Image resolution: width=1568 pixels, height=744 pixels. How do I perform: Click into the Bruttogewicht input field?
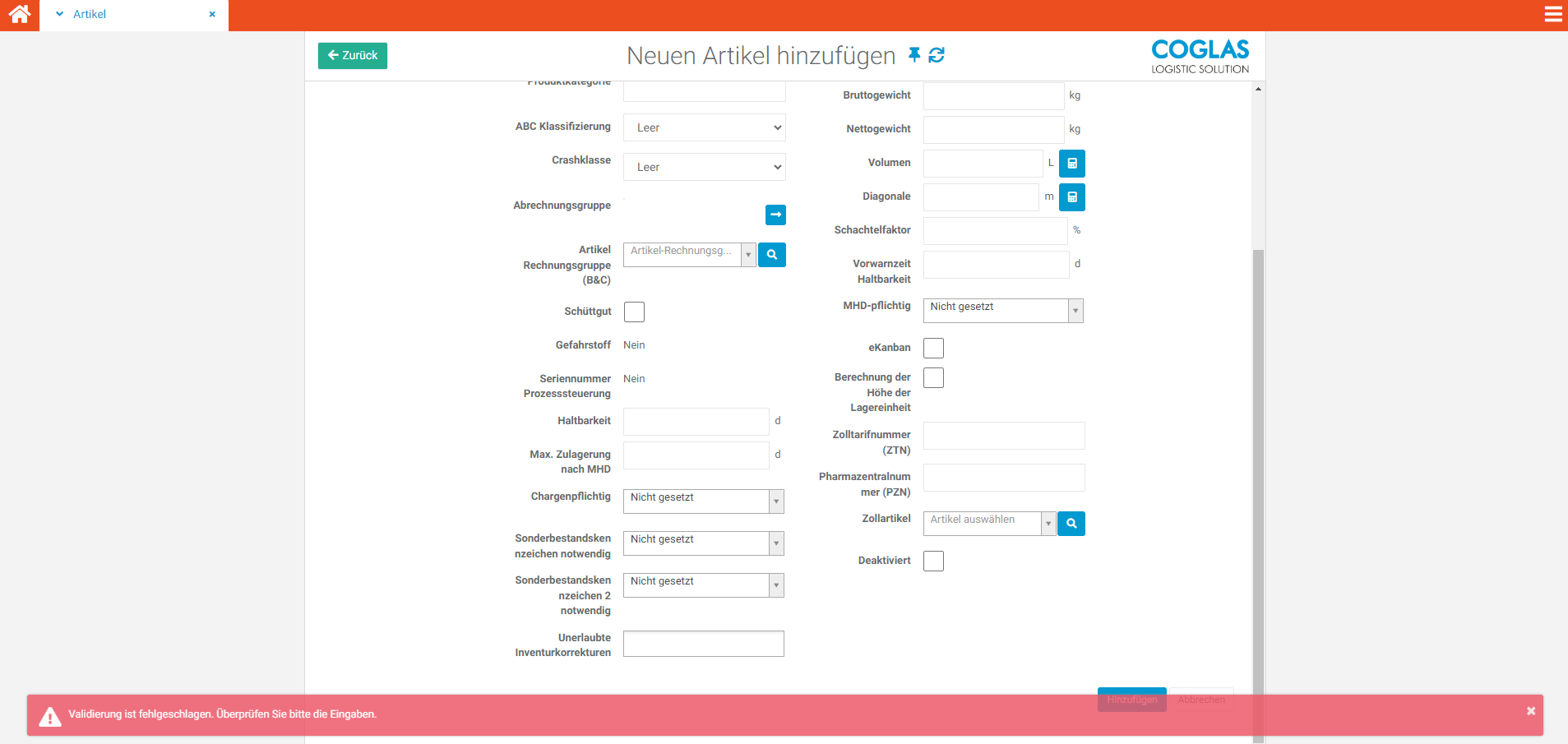993,96
